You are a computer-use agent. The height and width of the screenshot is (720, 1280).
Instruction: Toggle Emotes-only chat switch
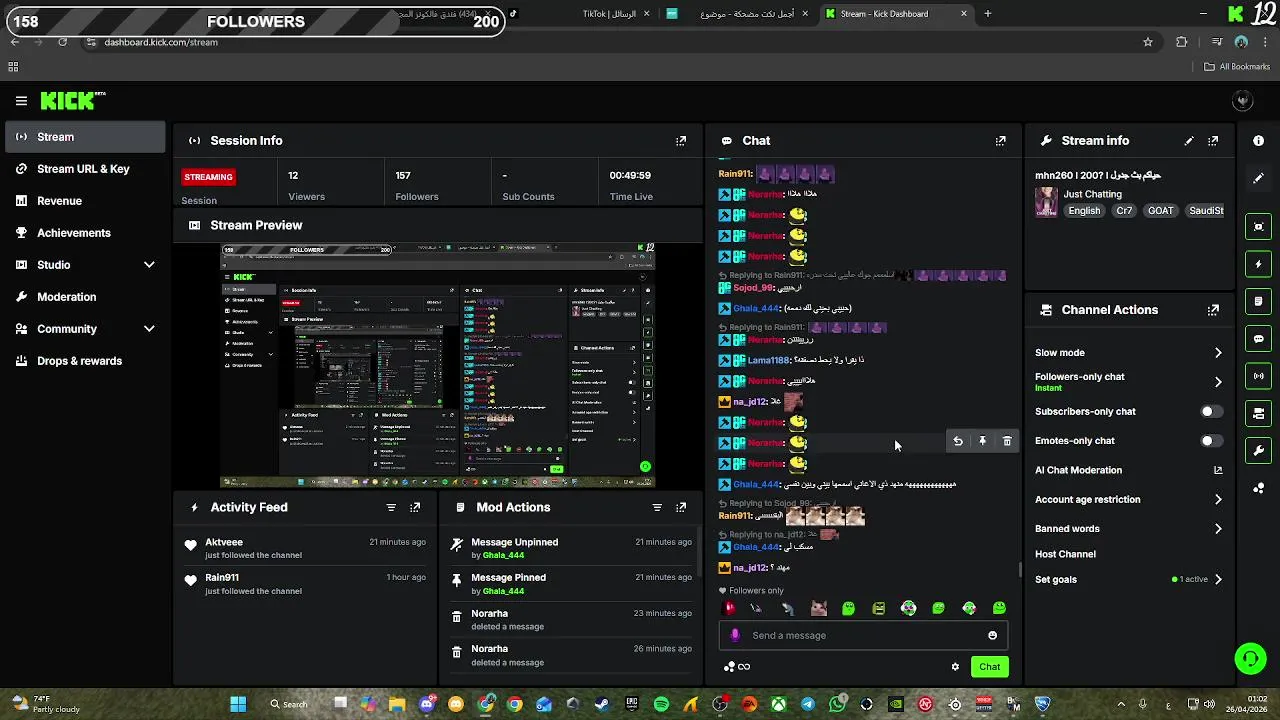point(1211,441)
